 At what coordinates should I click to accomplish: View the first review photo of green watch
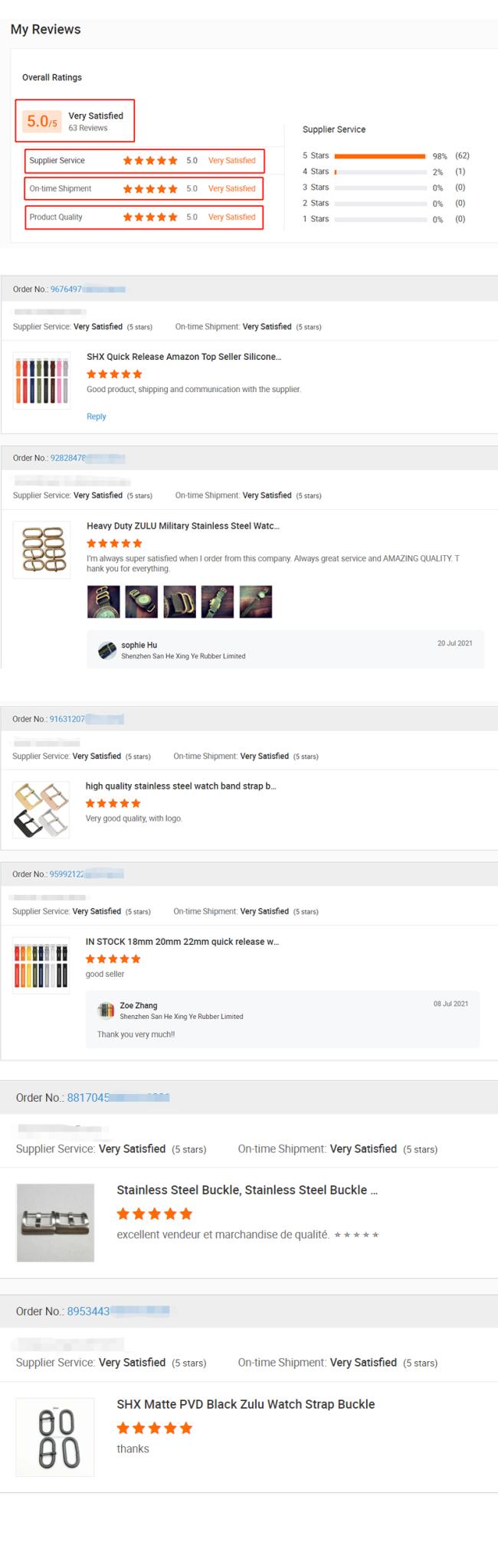coord(103,602)
